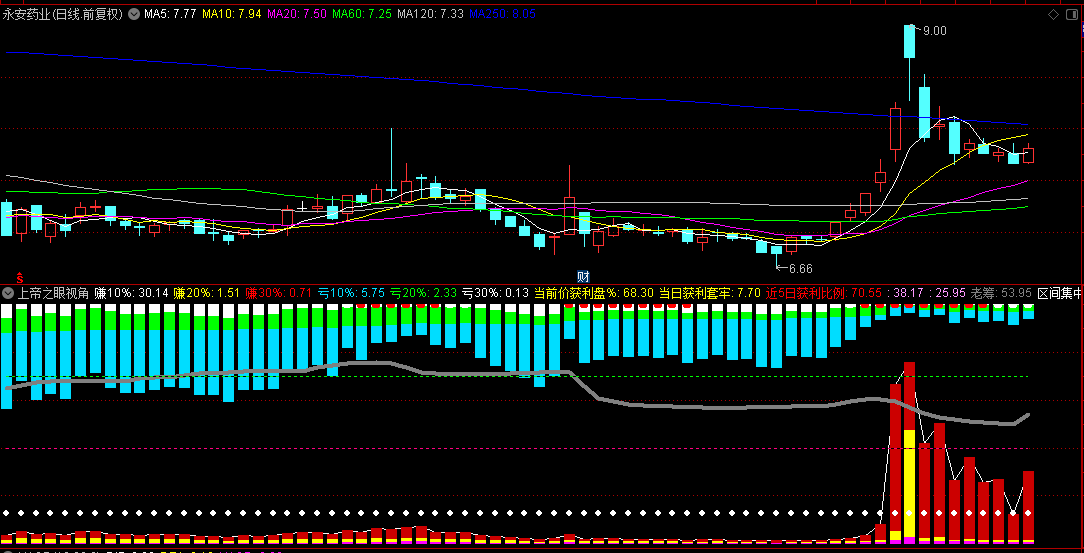Select the yellow MA10: 7.94 label
This screenshot has width=1084, height=553.
[x=232, y=14]
